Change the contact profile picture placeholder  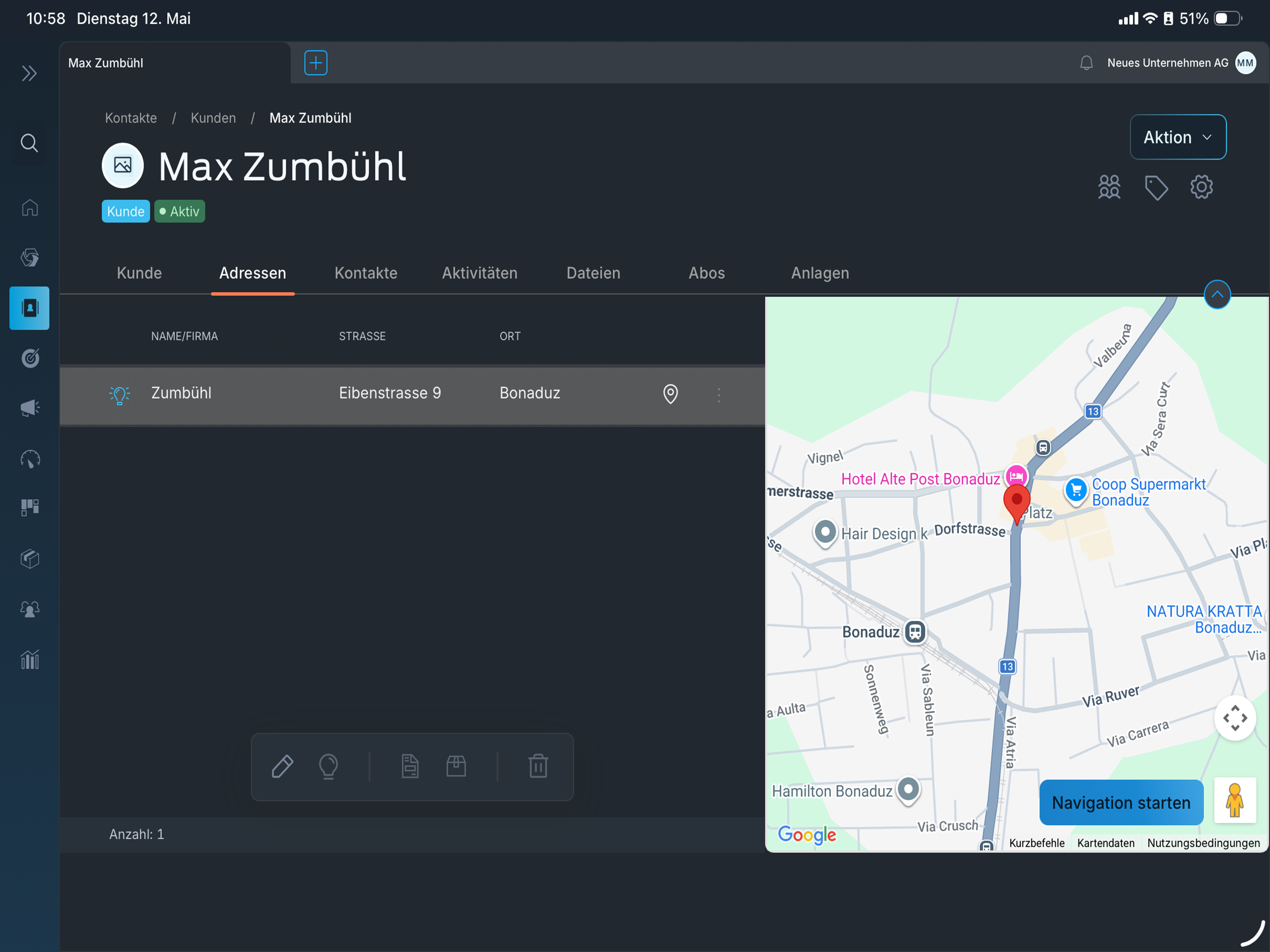point(123,166)
